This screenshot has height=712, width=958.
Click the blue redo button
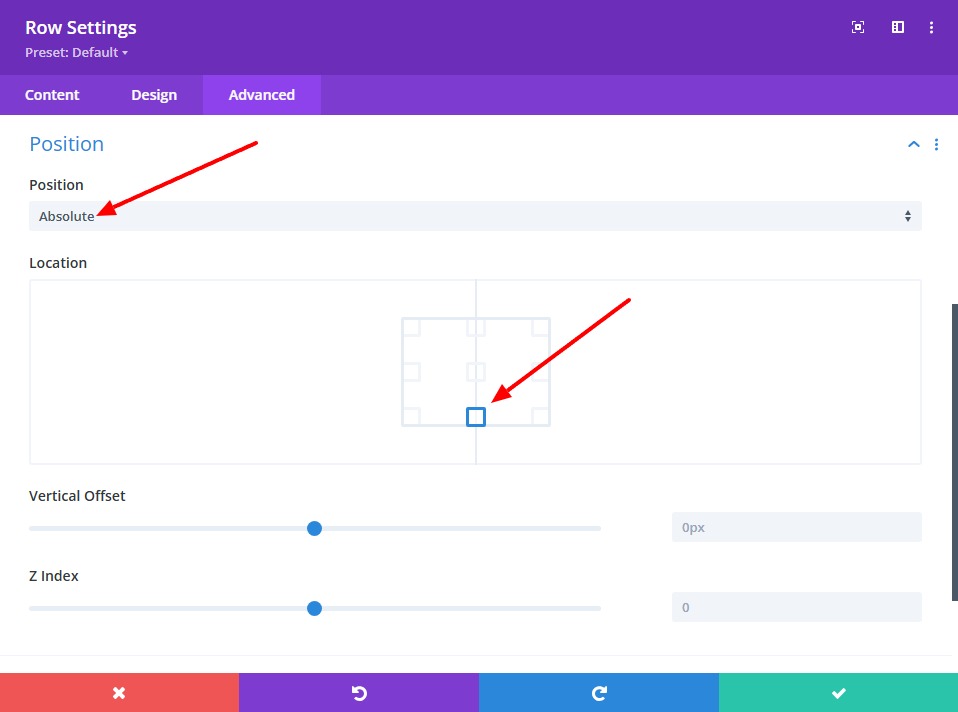click(599, 693)
